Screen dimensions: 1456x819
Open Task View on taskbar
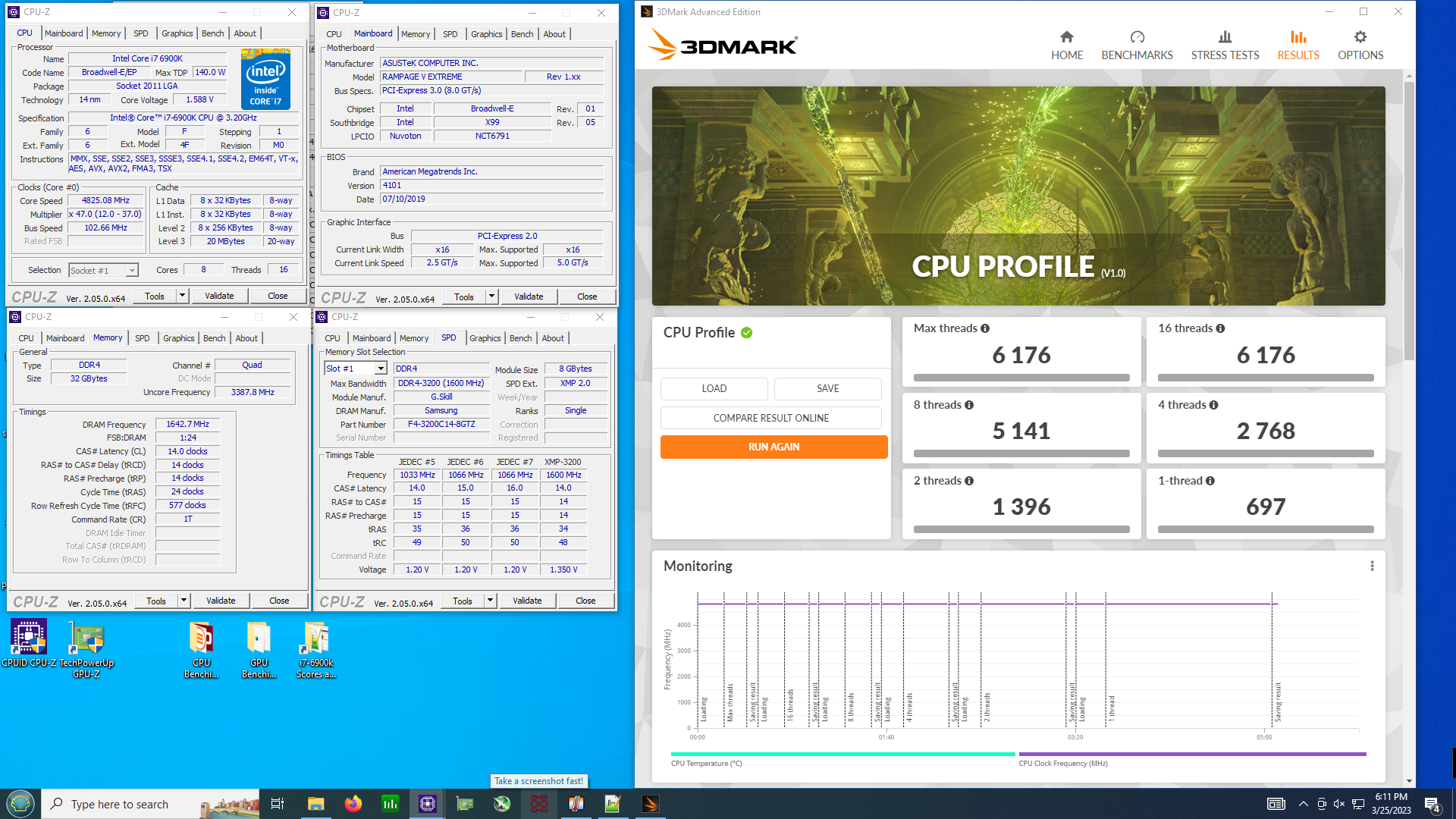pyautogui.click(x=277, y=804)
